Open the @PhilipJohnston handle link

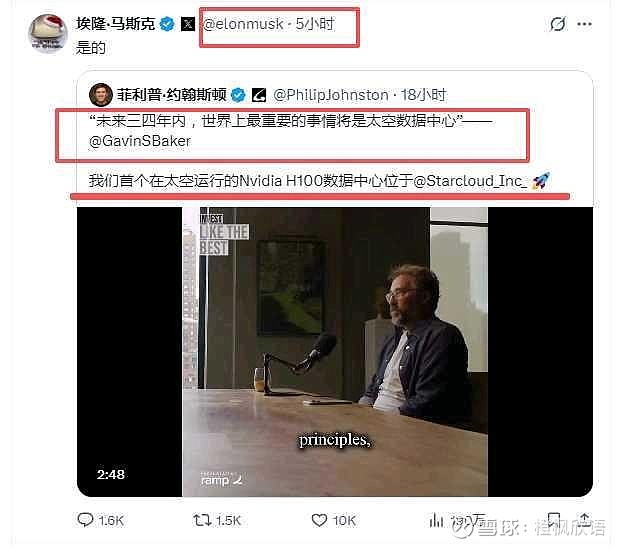pyautogui.click(x=331, y=95)
